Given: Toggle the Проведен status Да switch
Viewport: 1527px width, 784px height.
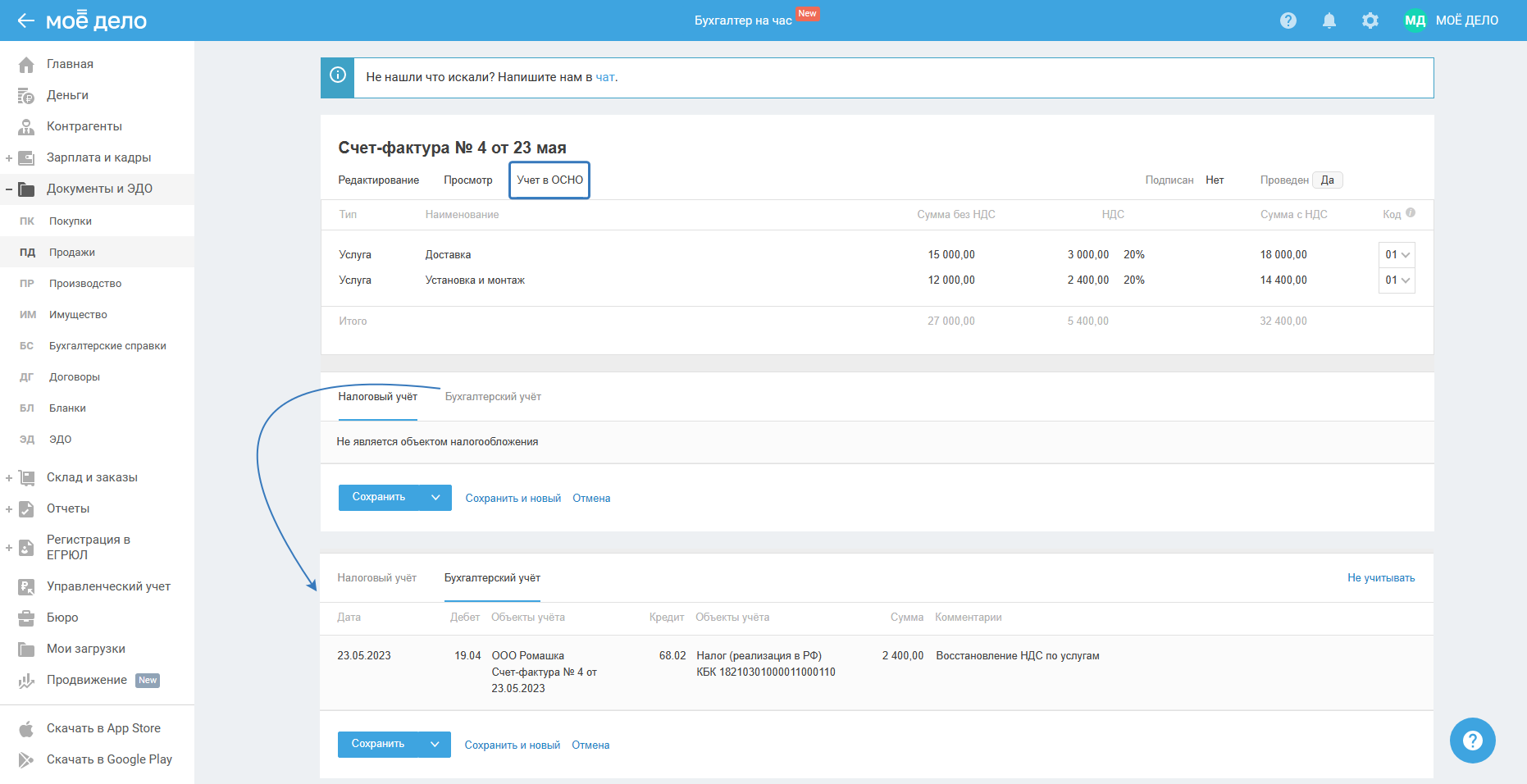Looking at the screenshot, I should pos(1327,180).
